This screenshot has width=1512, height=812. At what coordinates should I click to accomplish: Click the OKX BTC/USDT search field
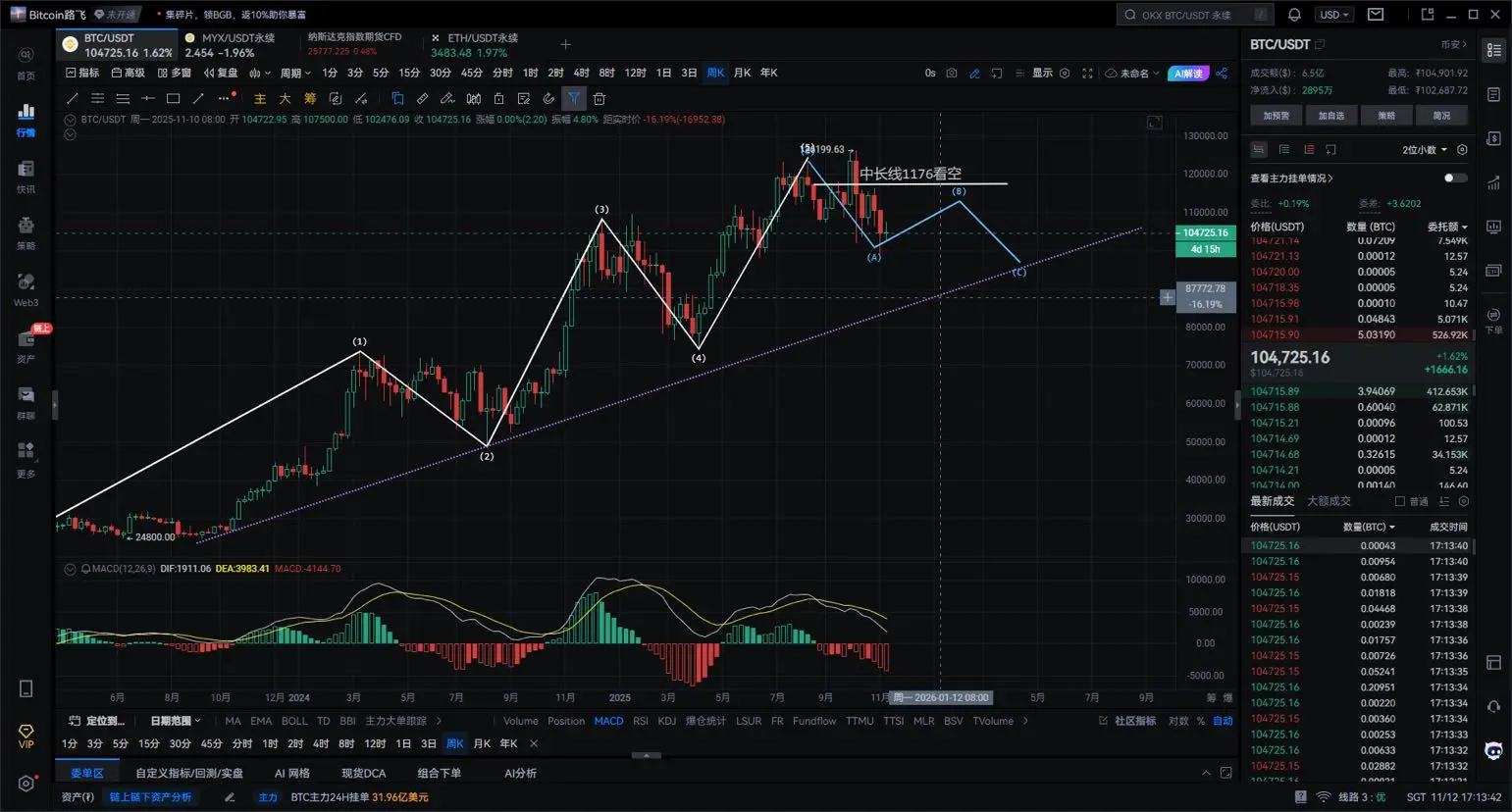point(1195,15)
